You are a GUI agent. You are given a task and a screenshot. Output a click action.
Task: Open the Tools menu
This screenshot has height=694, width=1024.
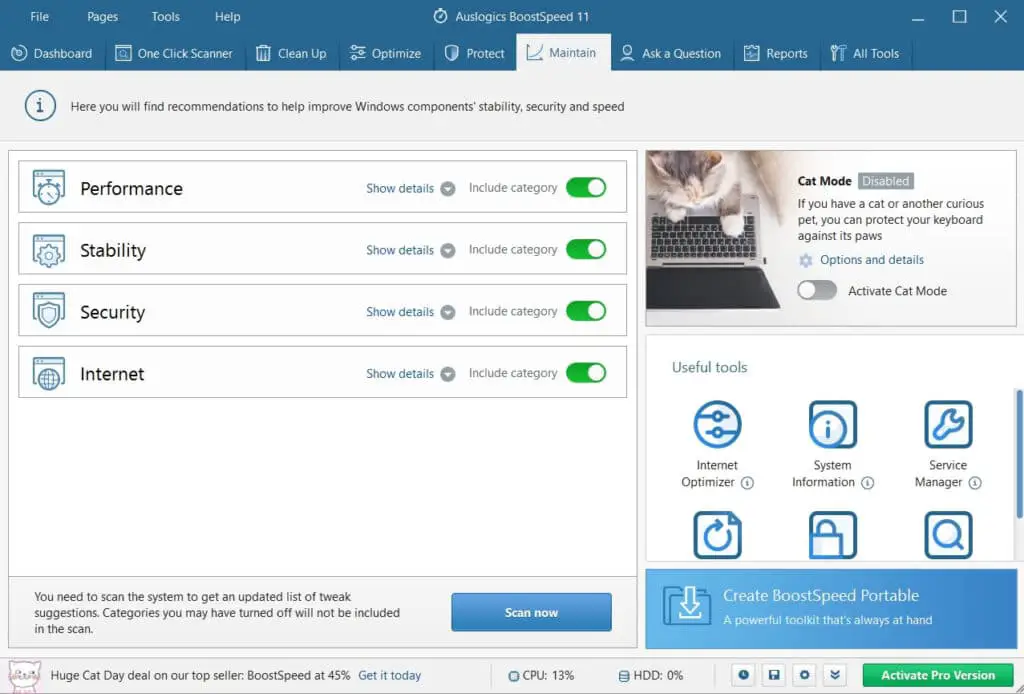point(165,16)
